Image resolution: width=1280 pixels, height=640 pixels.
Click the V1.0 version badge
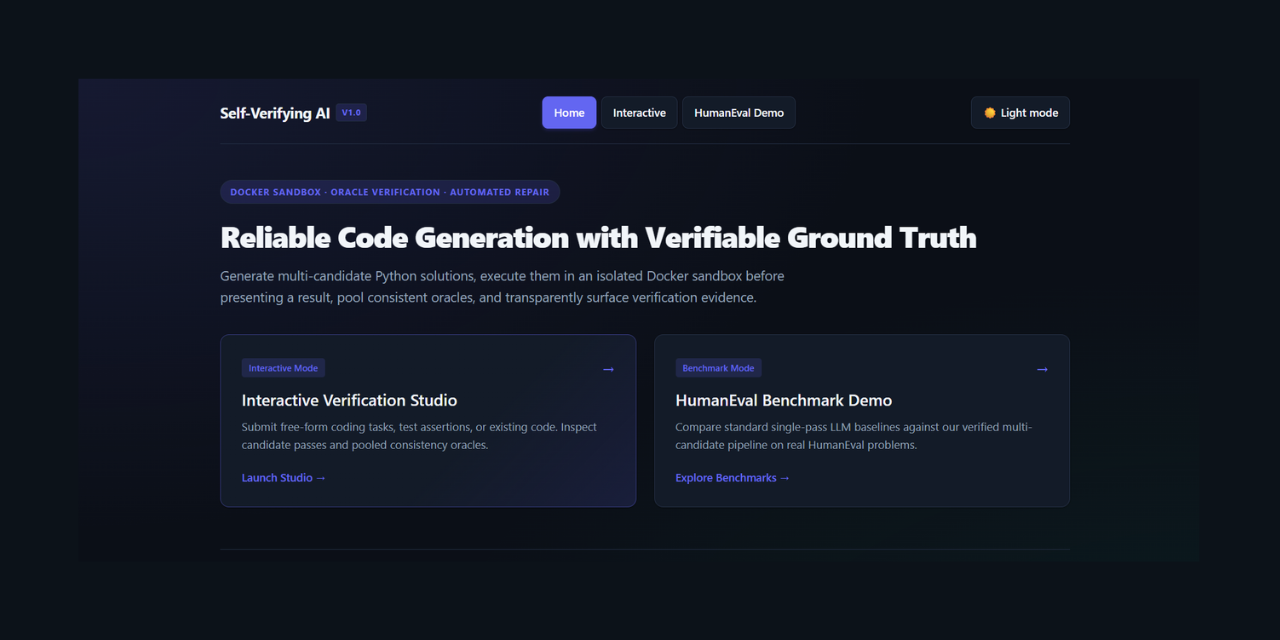(351, 113)
